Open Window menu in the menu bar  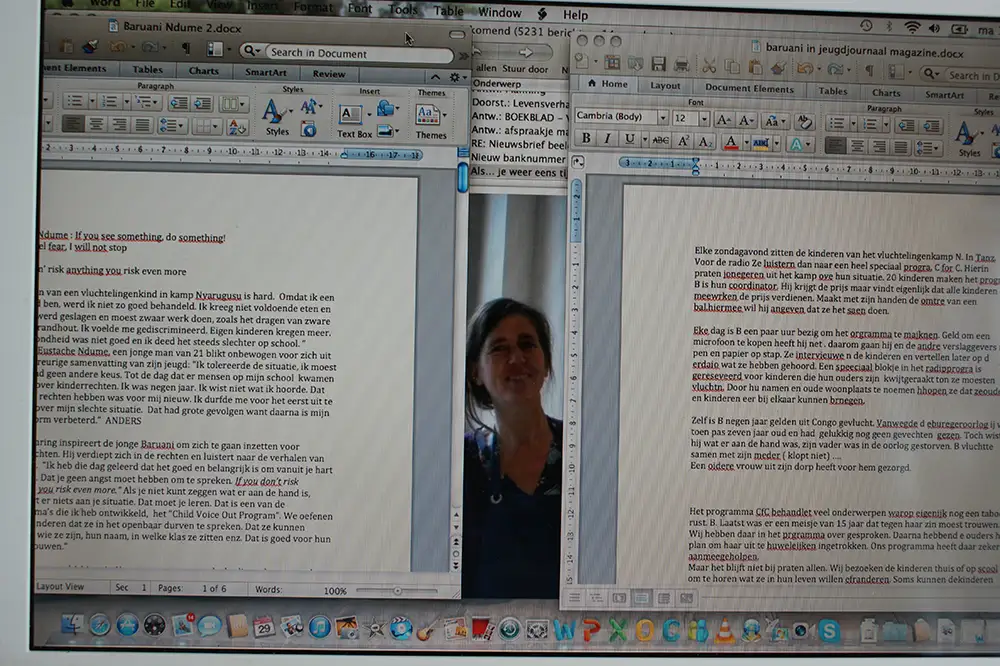pyautogui.click(x=499, y=13)
